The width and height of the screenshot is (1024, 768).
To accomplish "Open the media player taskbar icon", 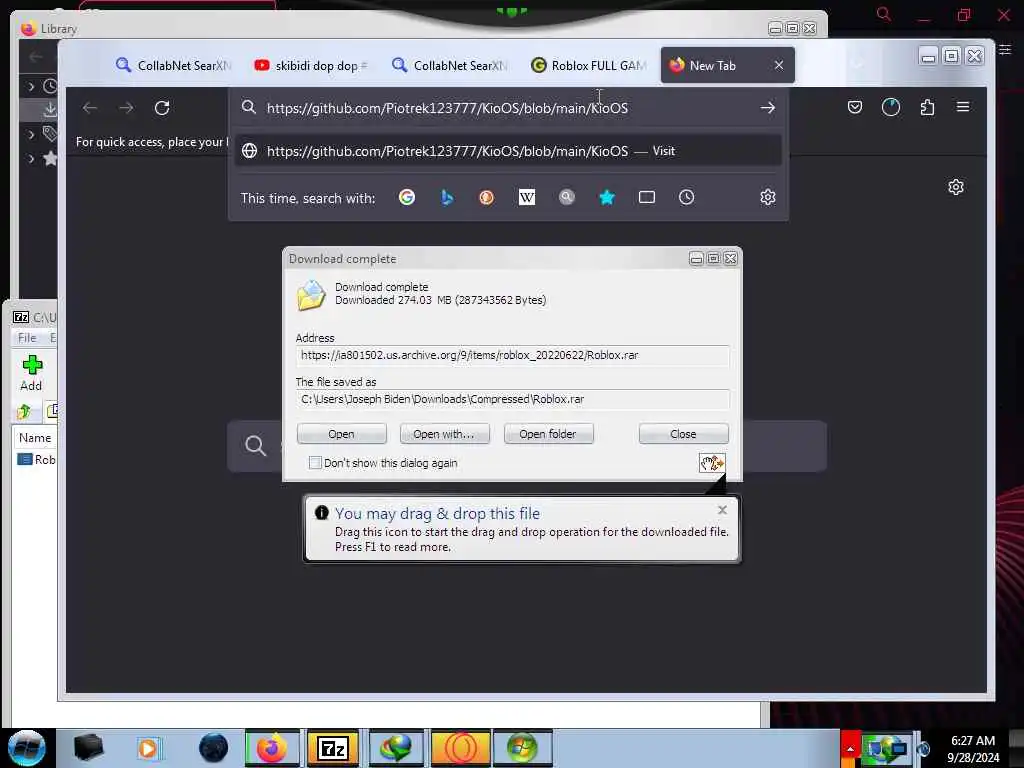I will click(x=148, y=748).
